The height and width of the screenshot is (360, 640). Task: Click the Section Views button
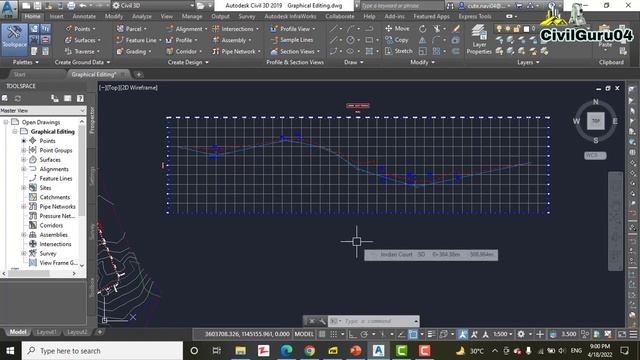[x=295, y=51]
